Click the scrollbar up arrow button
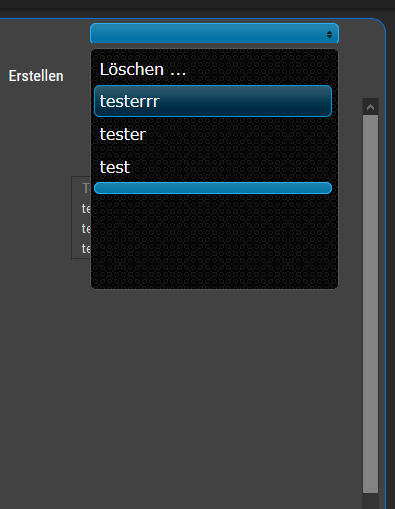Screen dimensions: 395x509 click(x=370, y=107)
